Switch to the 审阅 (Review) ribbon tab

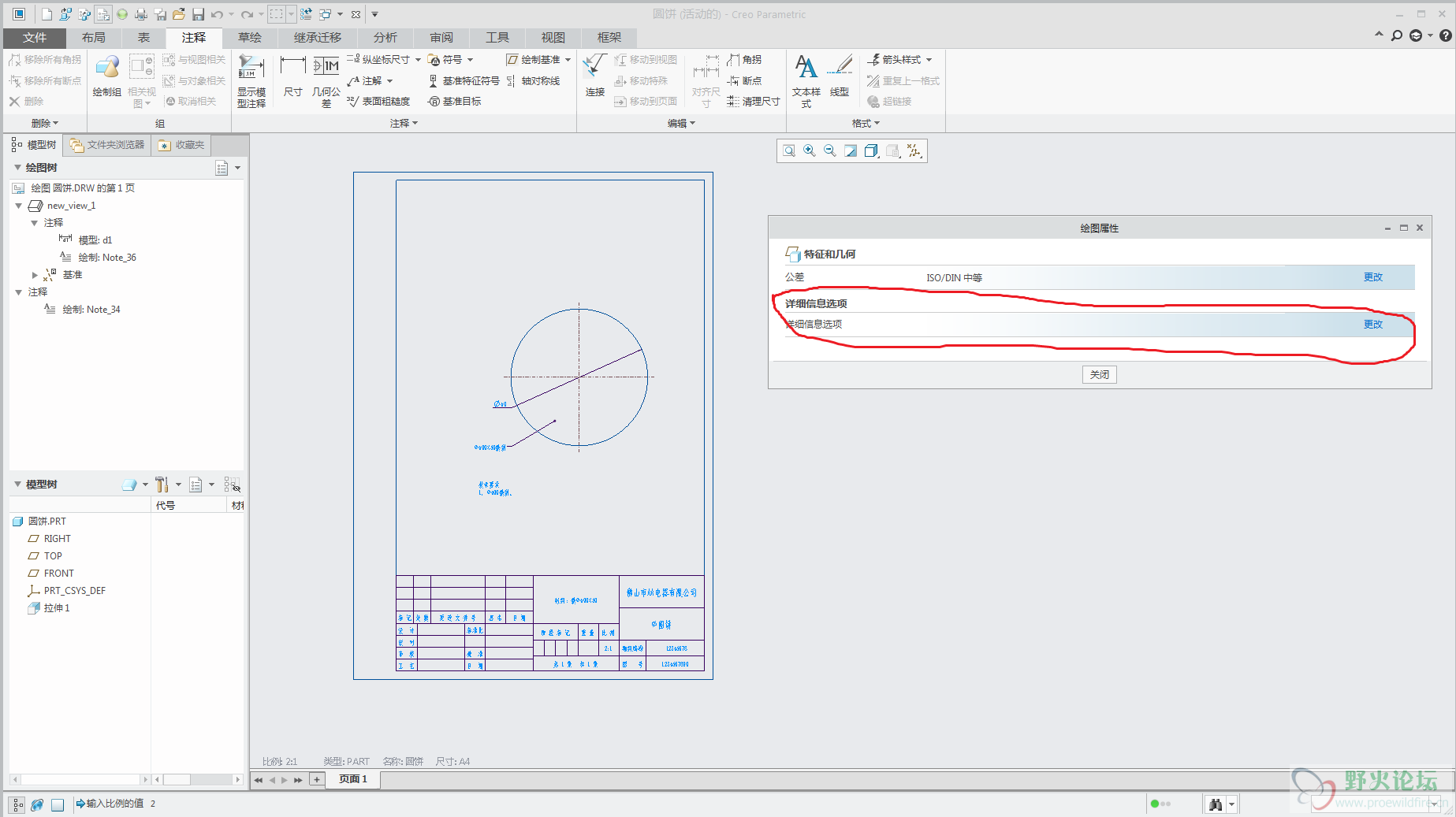pos(441,38)
